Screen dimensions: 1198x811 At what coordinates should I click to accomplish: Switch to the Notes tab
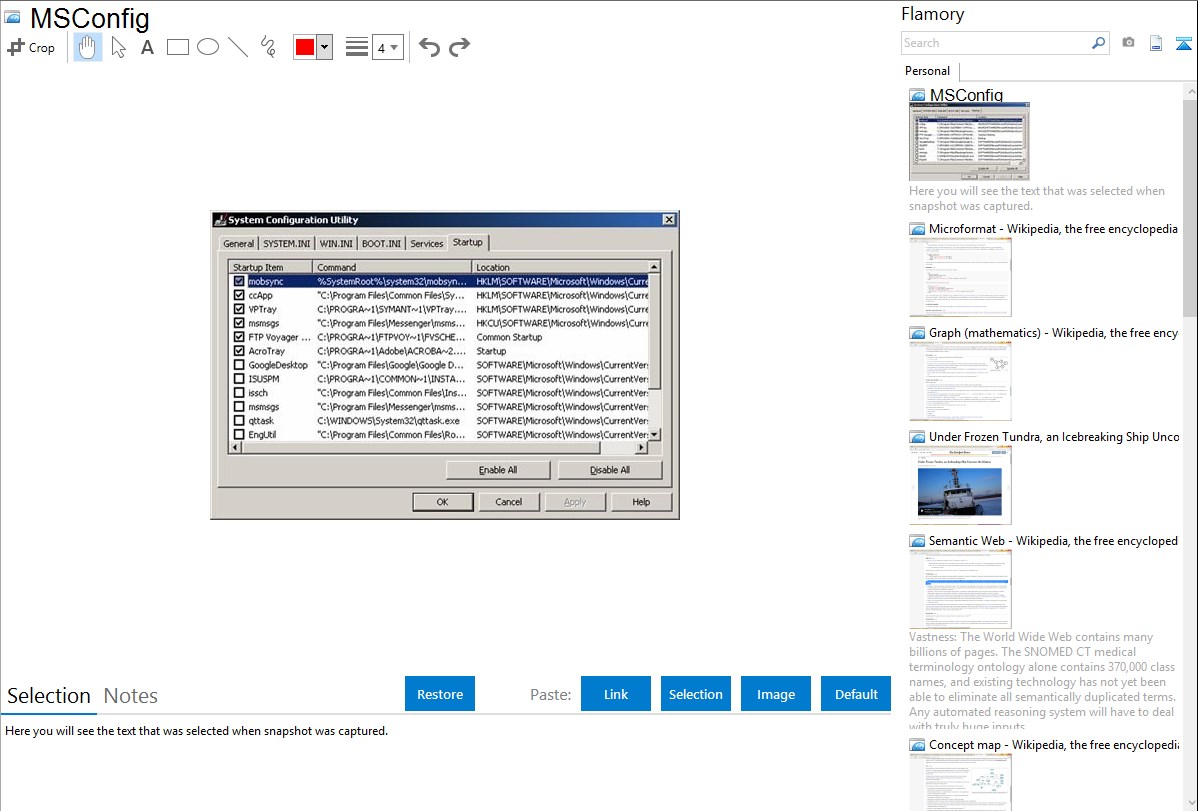tap(131, 696)
